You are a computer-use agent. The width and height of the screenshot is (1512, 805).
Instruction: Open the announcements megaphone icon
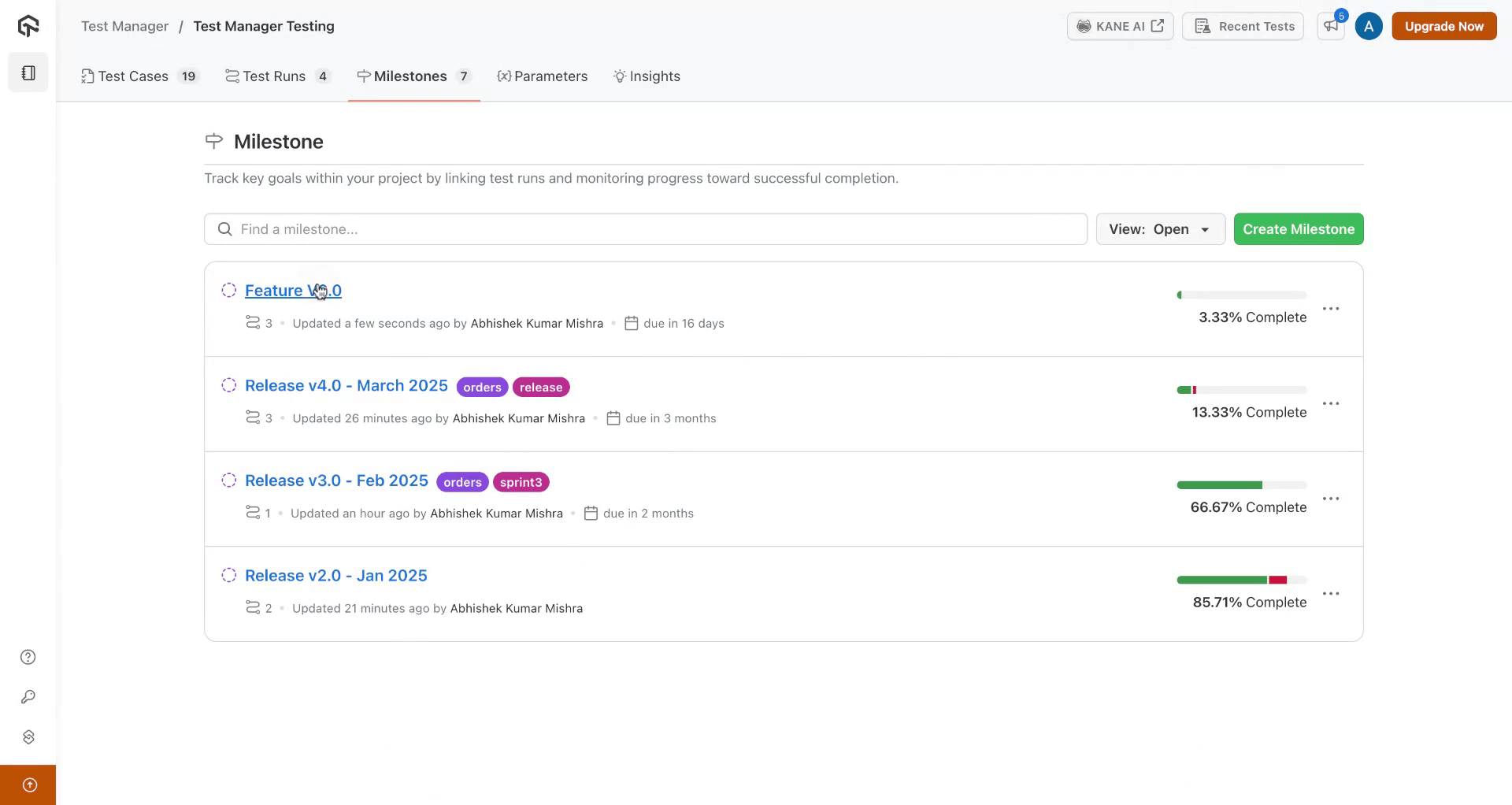pyautogui.click(x=1331, y=26)
